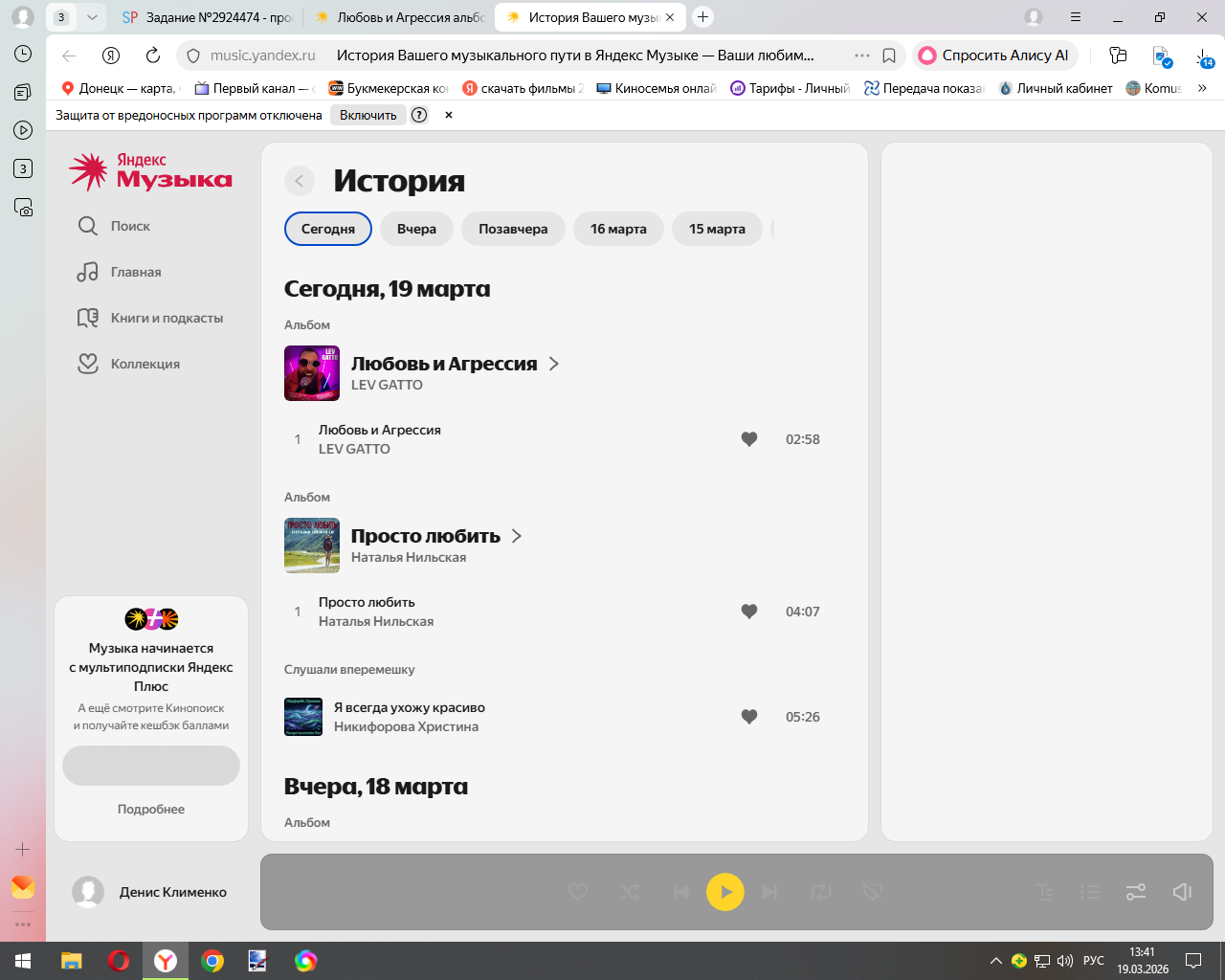Click Подробнее under the Яндекс Плюс promo
Image resolution: width=1225 pixels, height=980 pixels.
pos(151,809)
